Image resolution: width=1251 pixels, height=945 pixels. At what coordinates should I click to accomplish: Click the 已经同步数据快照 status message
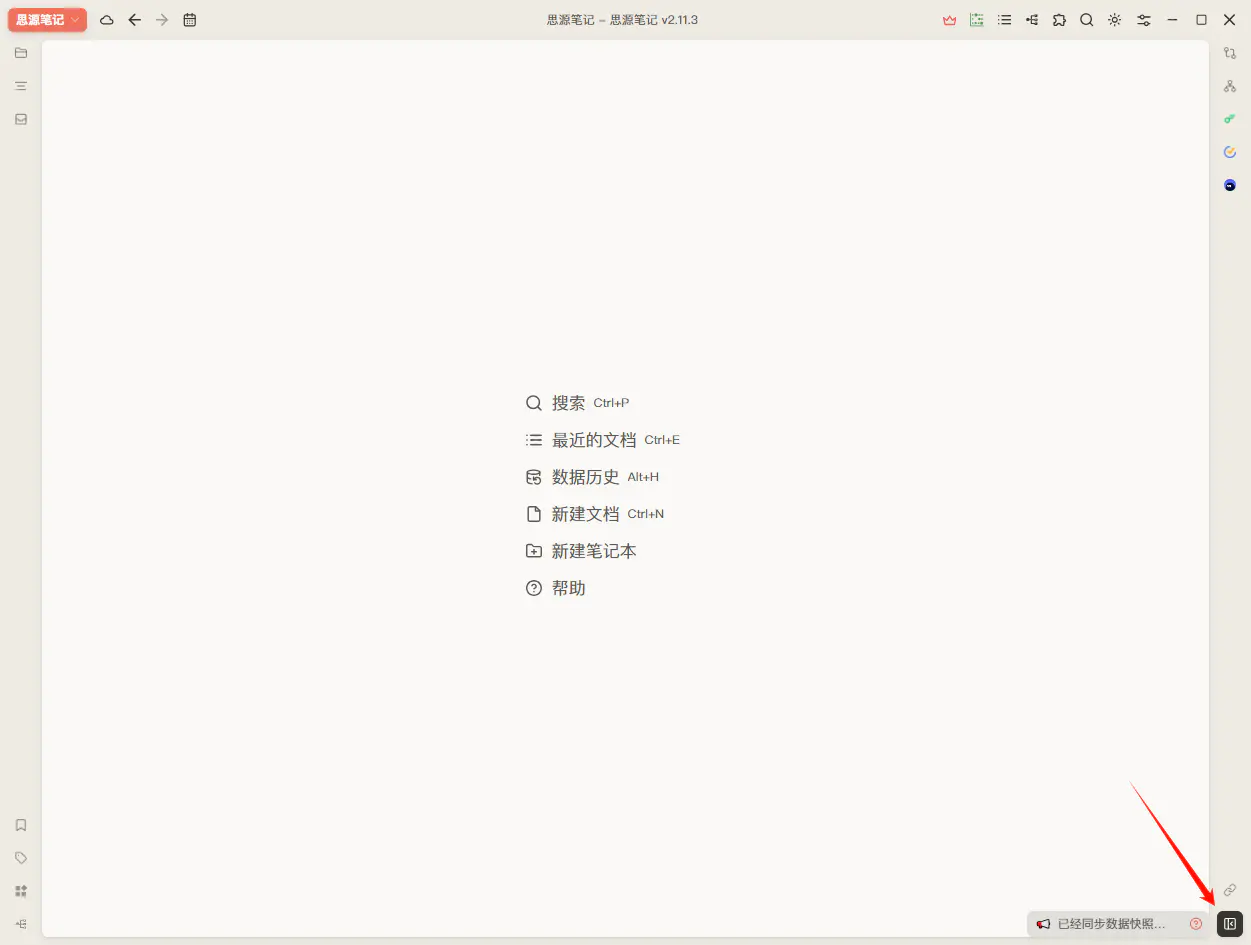coord(1111,924)
